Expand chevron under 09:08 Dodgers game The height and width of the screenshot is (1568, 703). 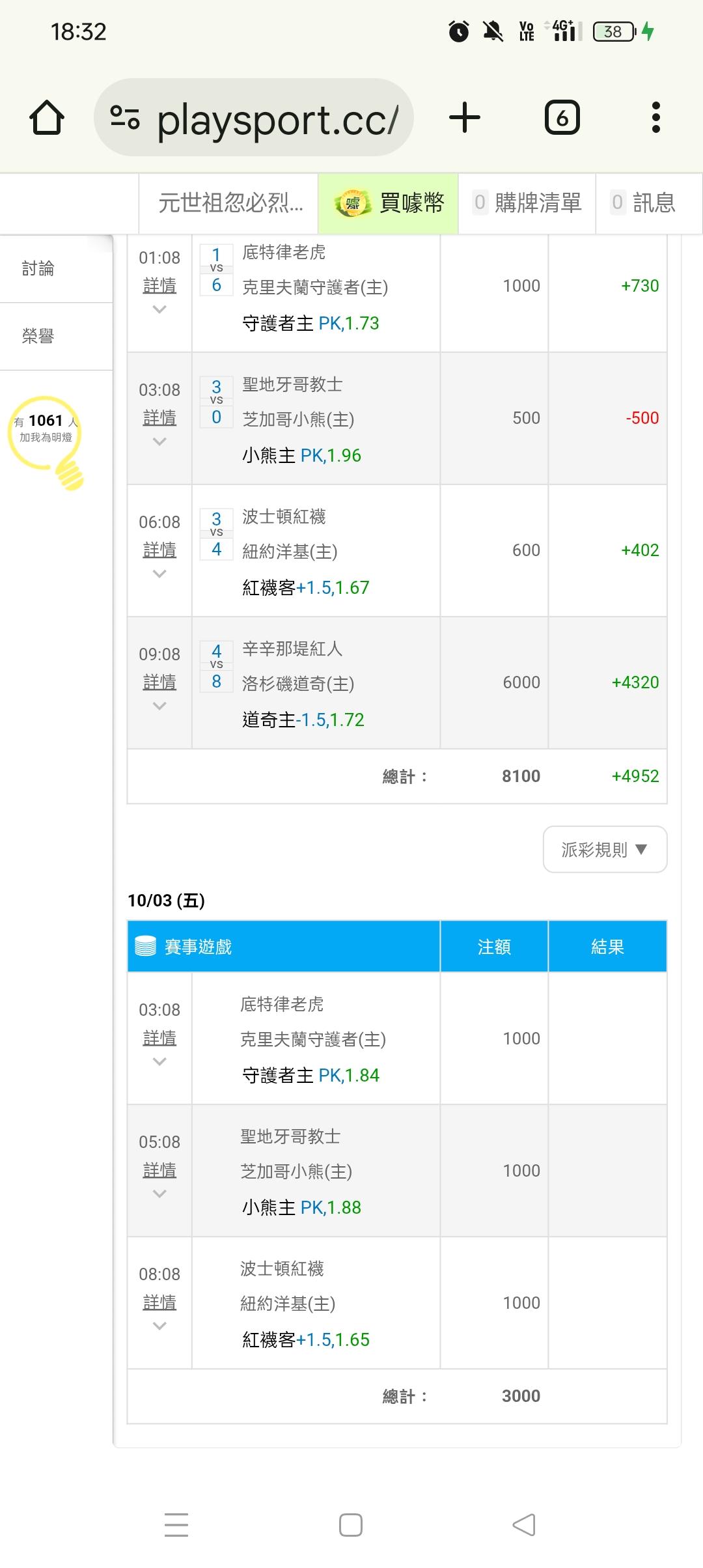[159, 706]
